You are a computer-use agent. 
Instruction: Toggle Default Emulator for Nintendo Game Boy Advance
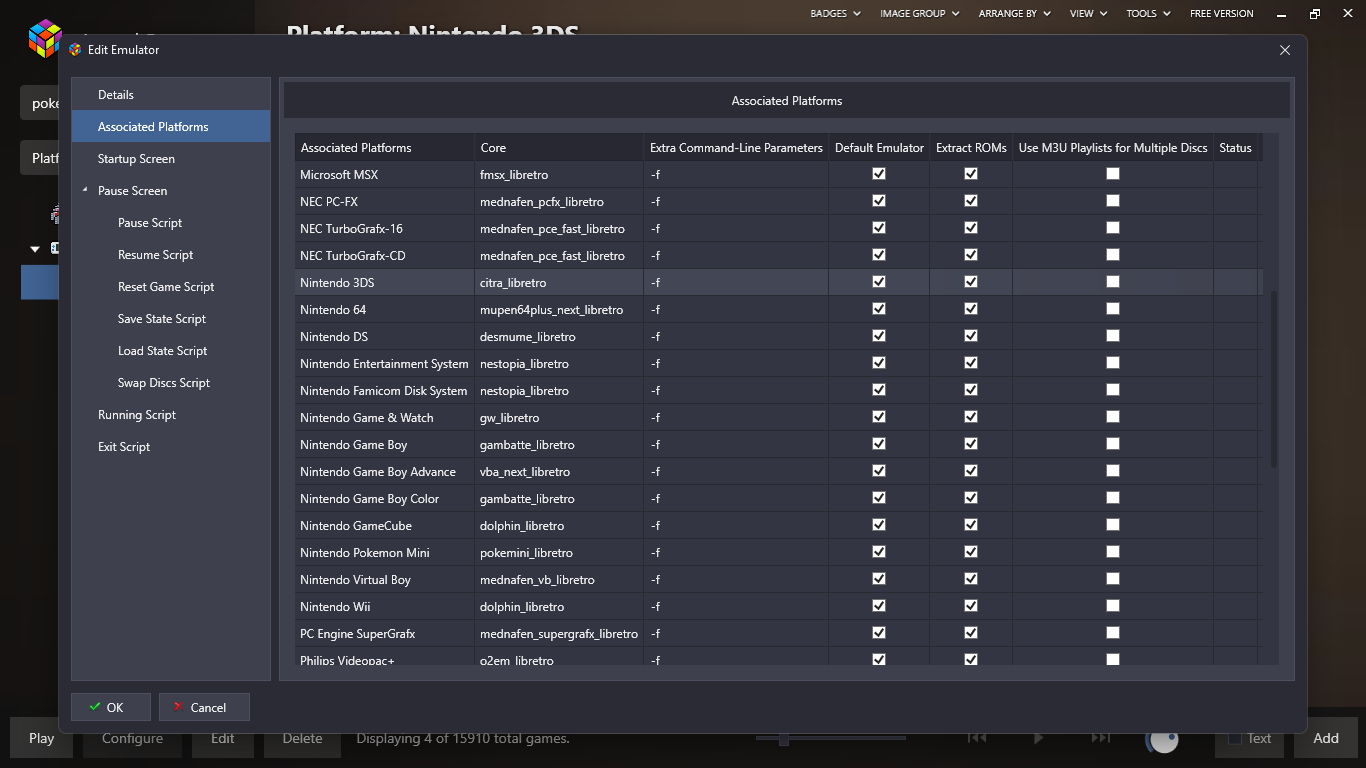(x=879, y=471)
